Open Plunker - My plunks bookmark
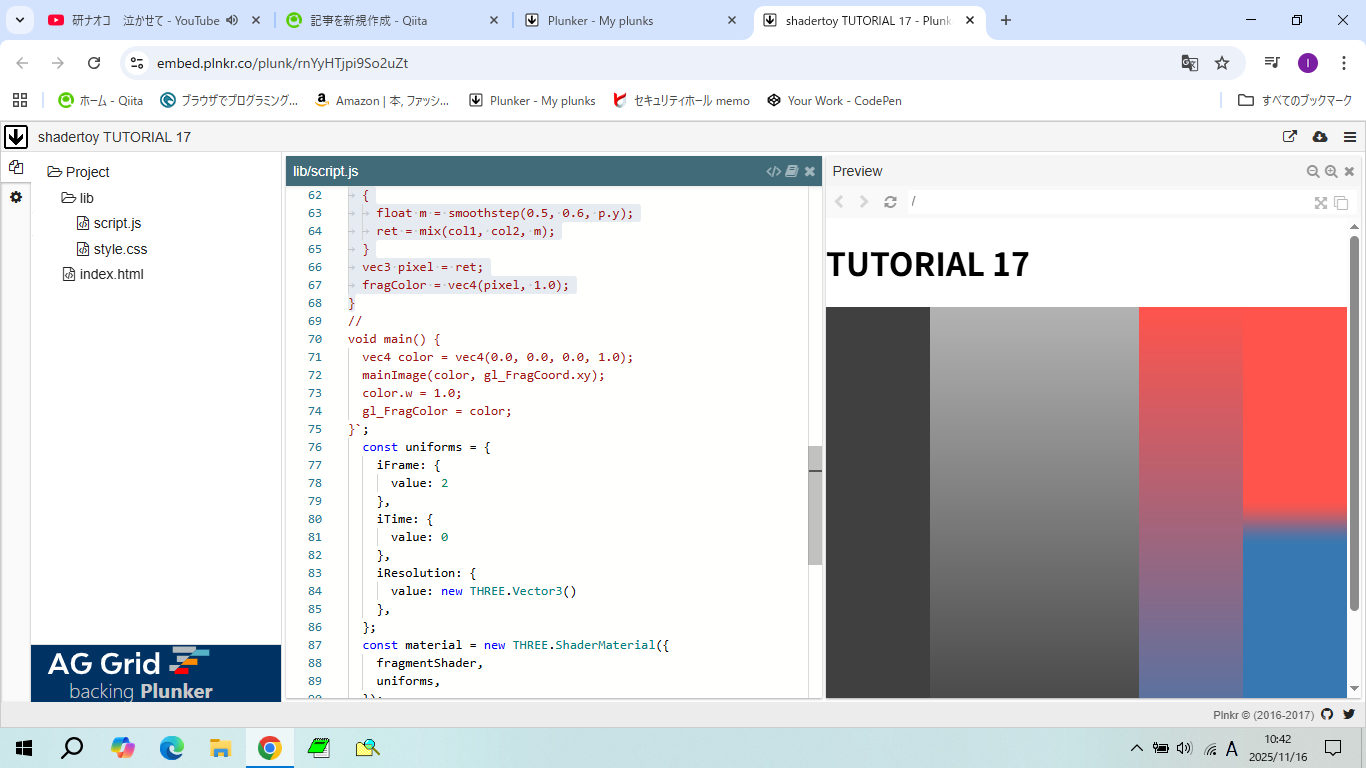The image size is (1366, 768). 532,100
